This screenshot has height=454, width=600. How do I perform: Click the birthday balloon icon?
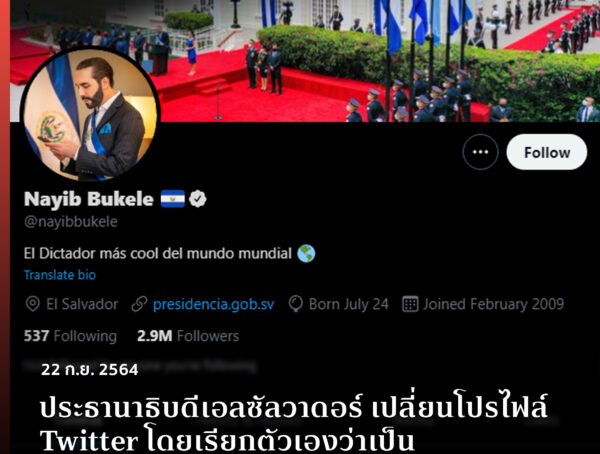click(295, 304)
